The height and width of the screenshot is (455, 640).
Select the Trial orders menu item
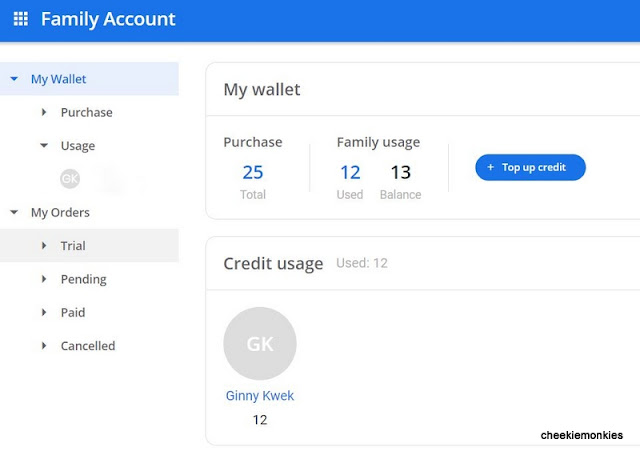click(x=73, y=246)
